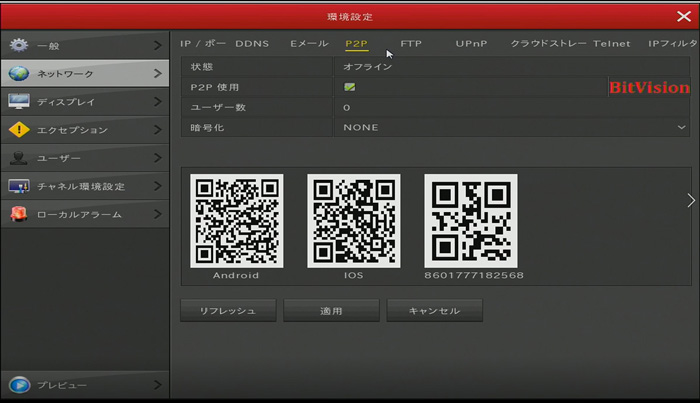The image size is (700, 403).
Task: Expand 一般 menu via its arrow
Action: point(158,45)
